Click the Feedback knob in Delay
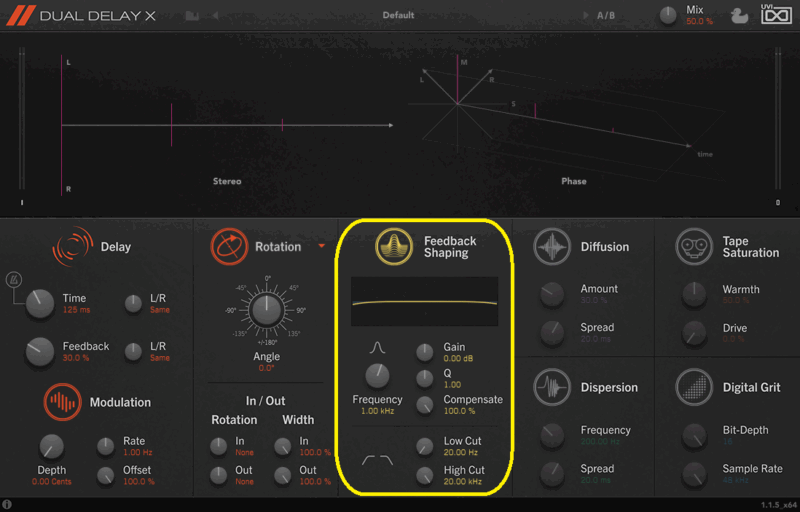 [x=40, y=351]
